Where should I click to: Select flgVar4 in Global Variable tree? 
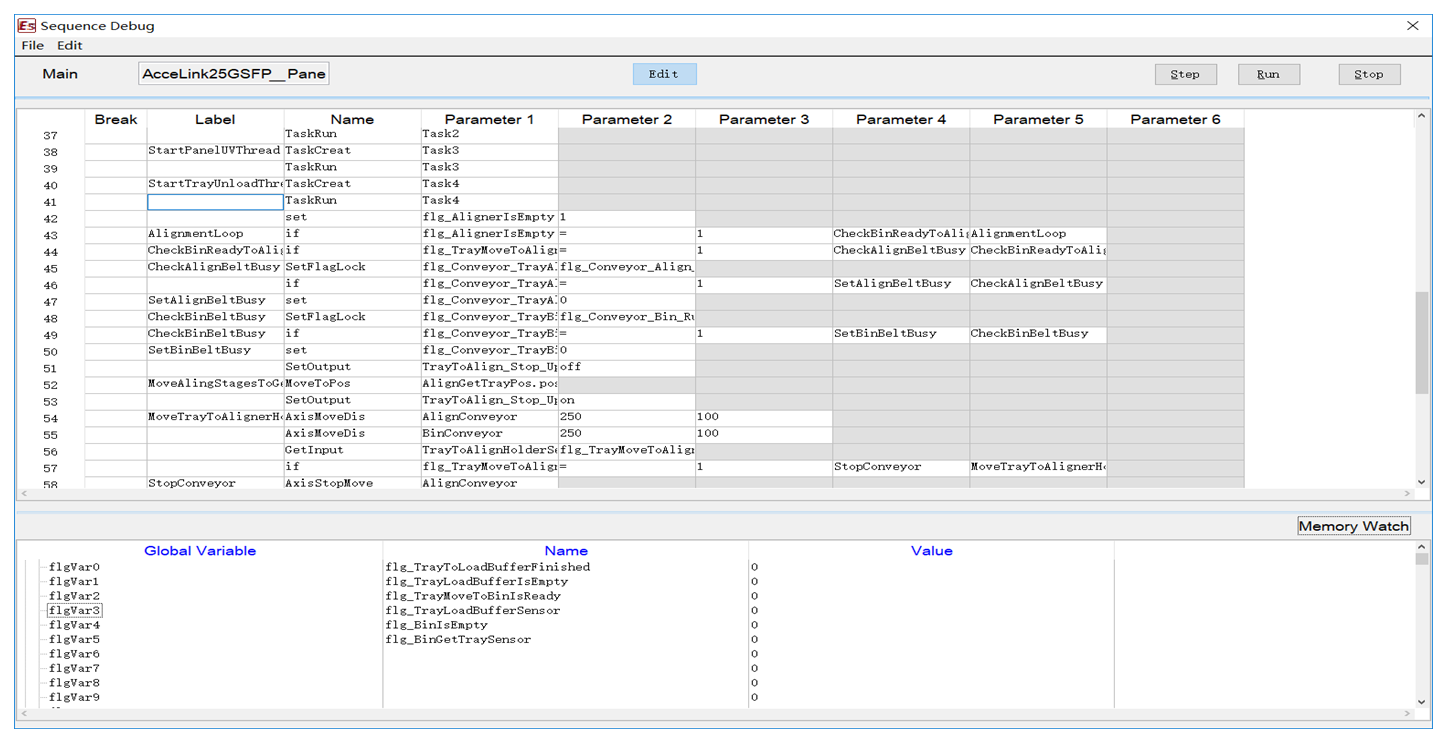(74, 625)
